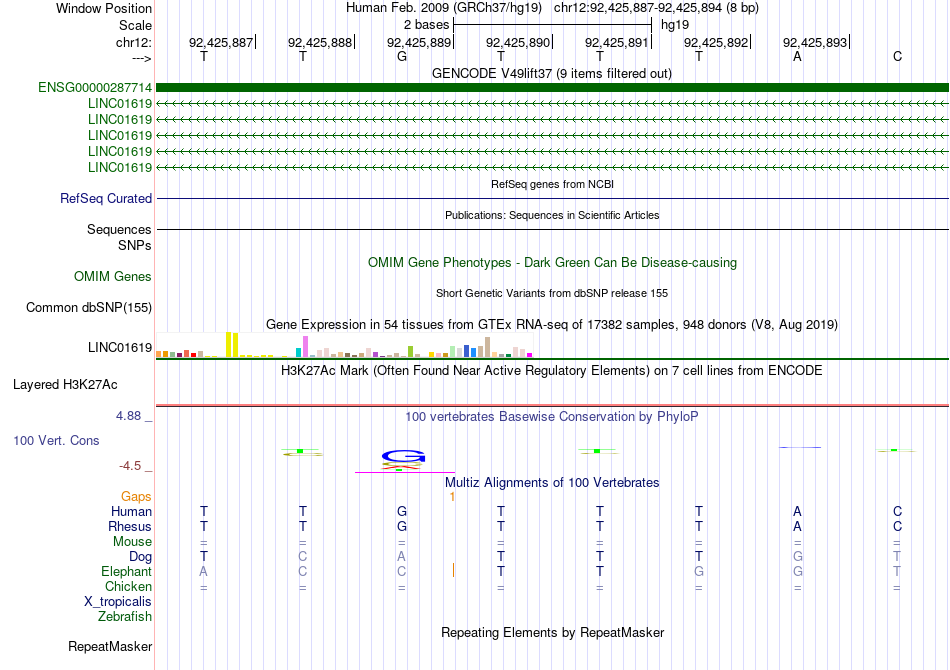Open the GENCODE V49lift37 track title
The width and height of the screenshot is (950, 670).
(x=551, y=73)
